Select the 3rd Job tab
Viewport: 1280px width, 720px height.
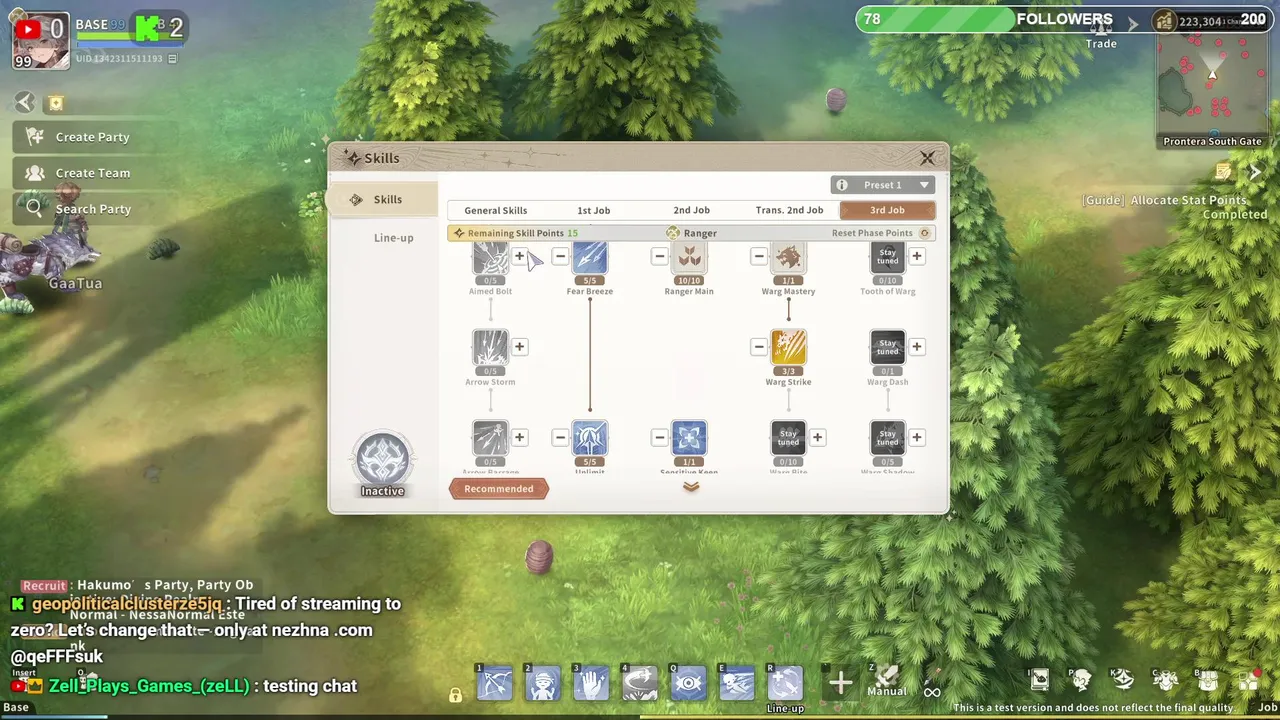click(x=887, y=210)
